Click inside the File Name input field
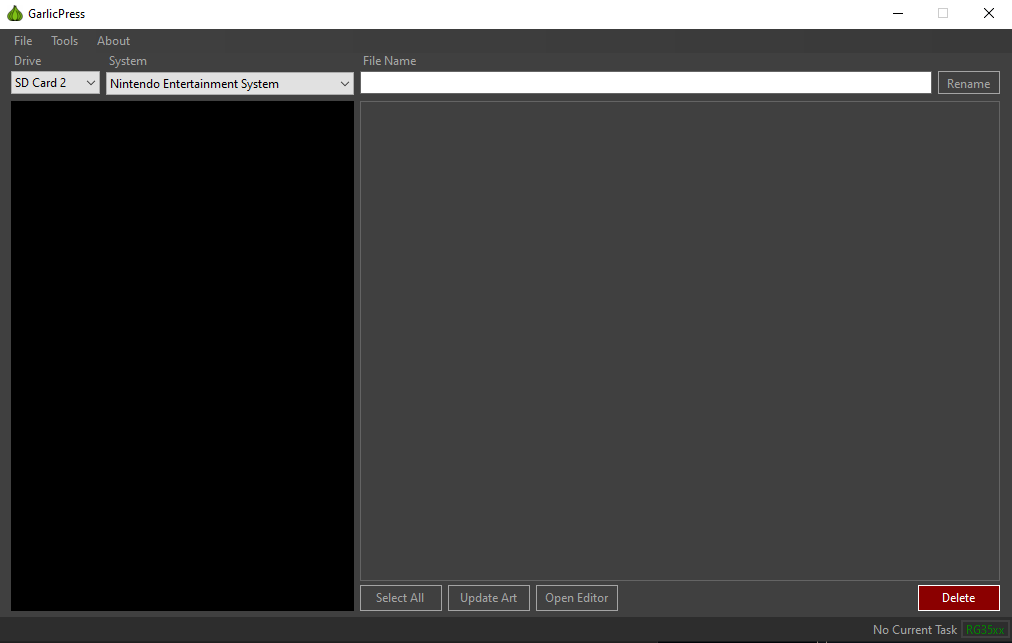This screenshot has width=1012, height=643. point(645,82)
